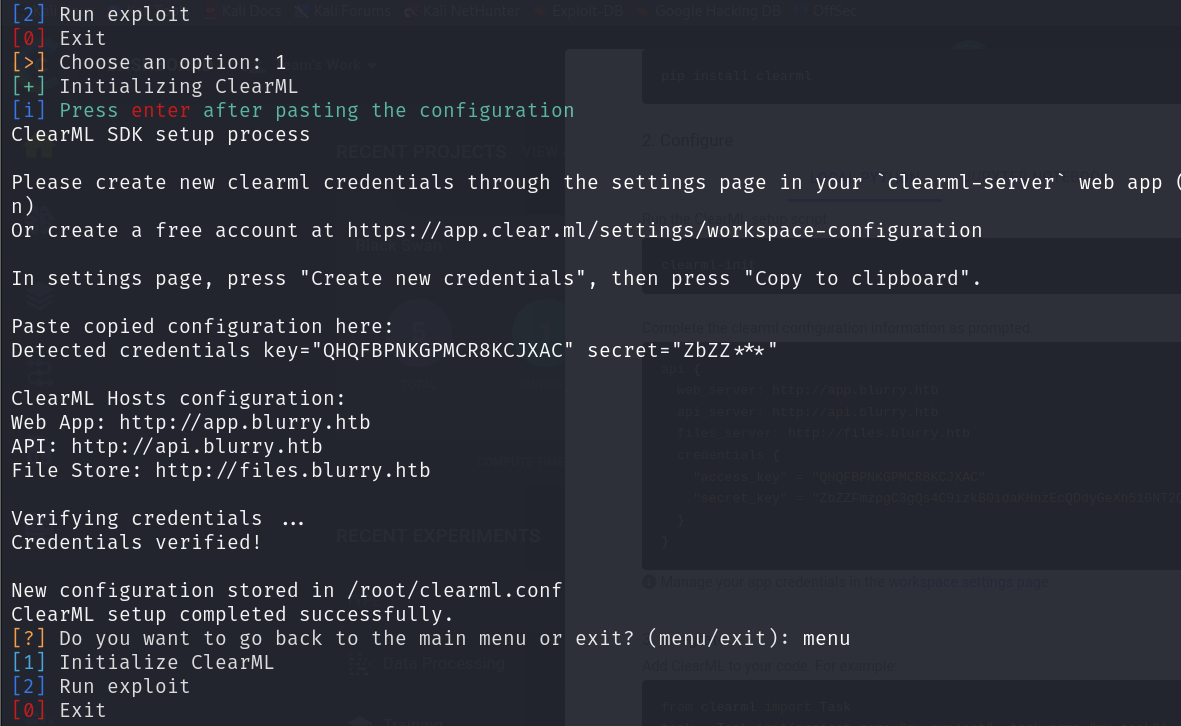The width and height of the screenshot is (1181, 726).
Task: Click the Google Hacking DB bookmark icon
Action: 644,11
